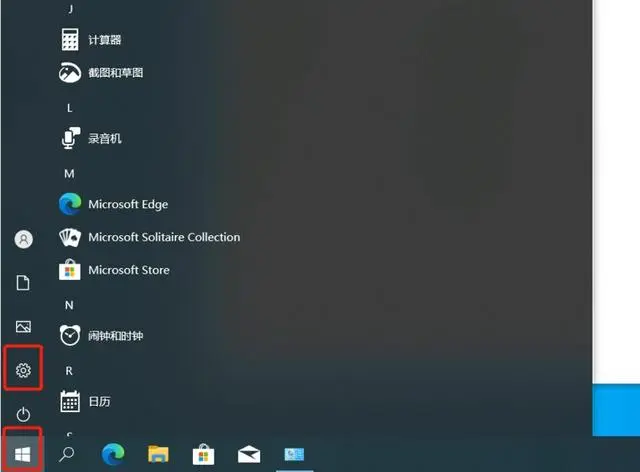The width and height of the screenshot is (640, 472).
Task: Open Microsoft Solitaire Collection
Action: pos(163,237)
